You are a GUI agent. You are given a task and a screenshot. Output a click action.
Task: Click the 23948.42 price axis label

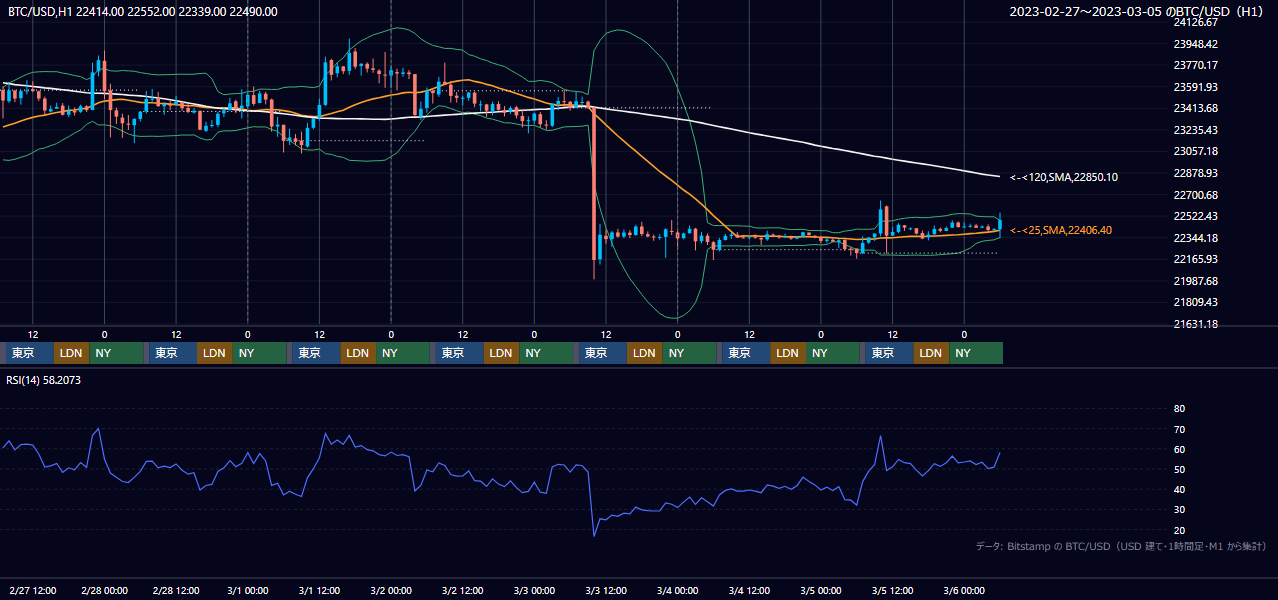pos(1195,44)
